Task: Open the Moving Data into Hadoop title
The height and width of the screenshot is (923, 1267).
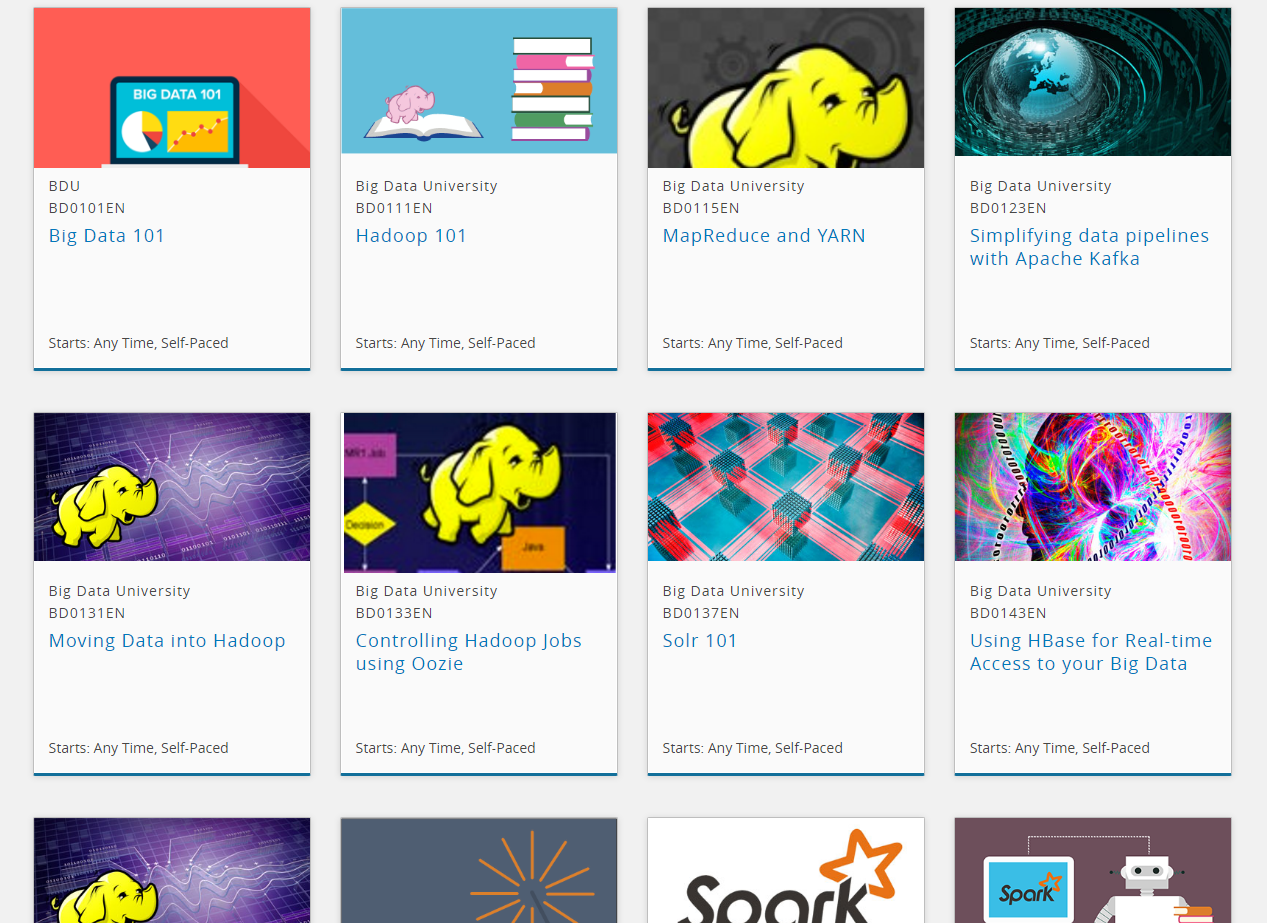Action: 167,641
